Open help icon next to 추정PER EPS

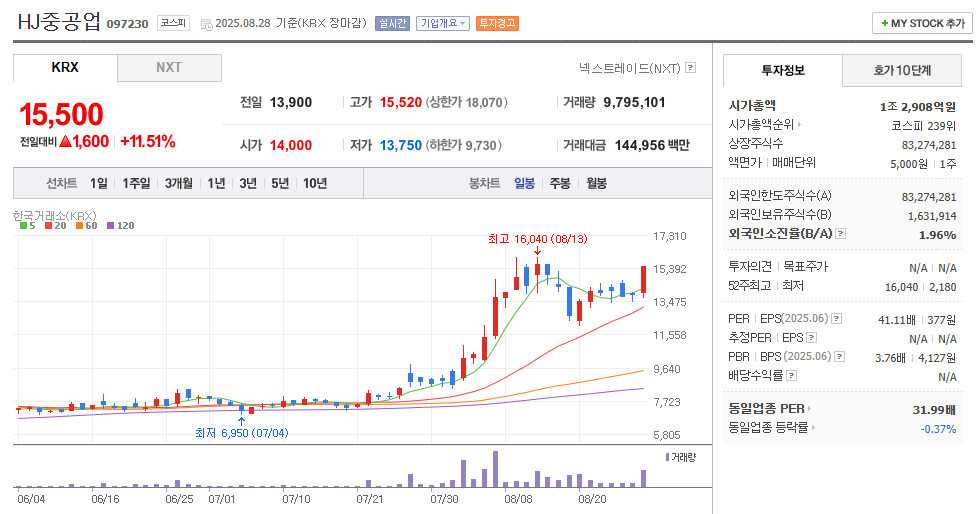(811, 338)
